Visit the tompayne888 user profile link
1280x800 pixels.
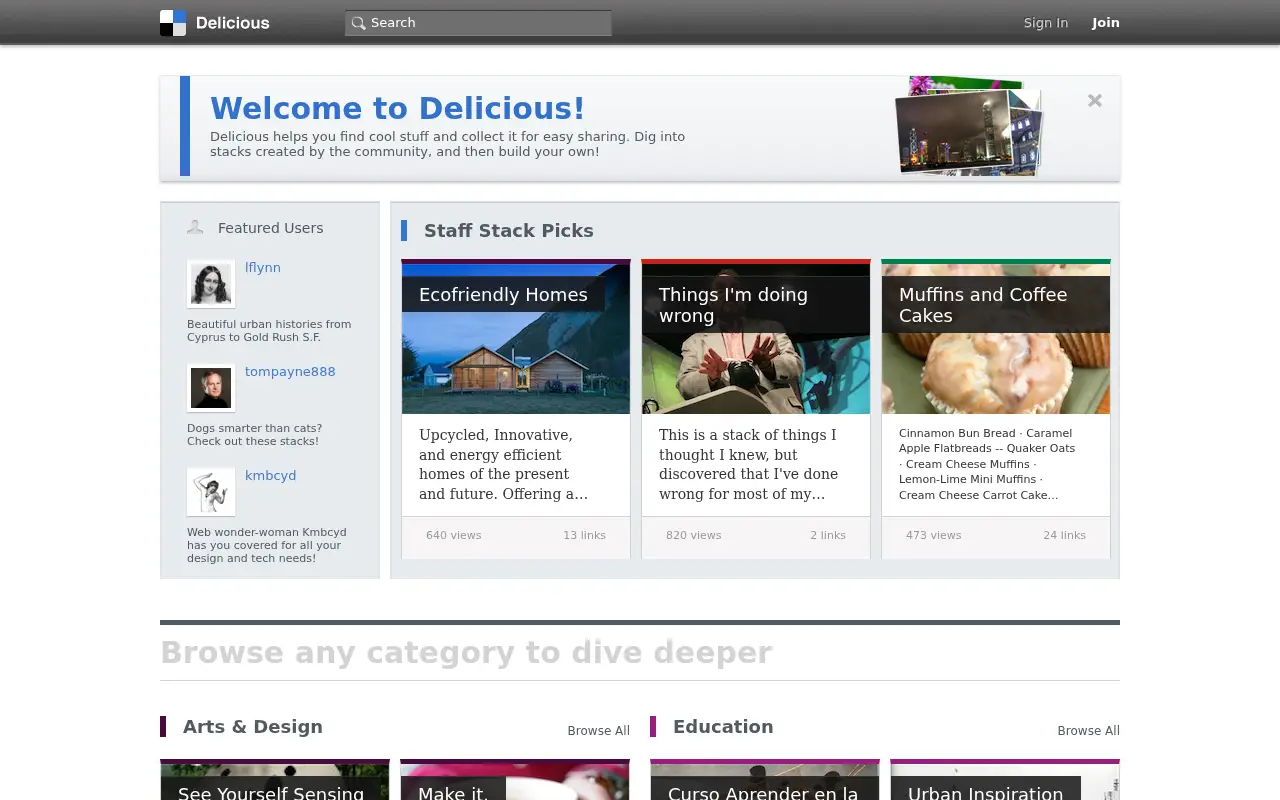point(290,372)
